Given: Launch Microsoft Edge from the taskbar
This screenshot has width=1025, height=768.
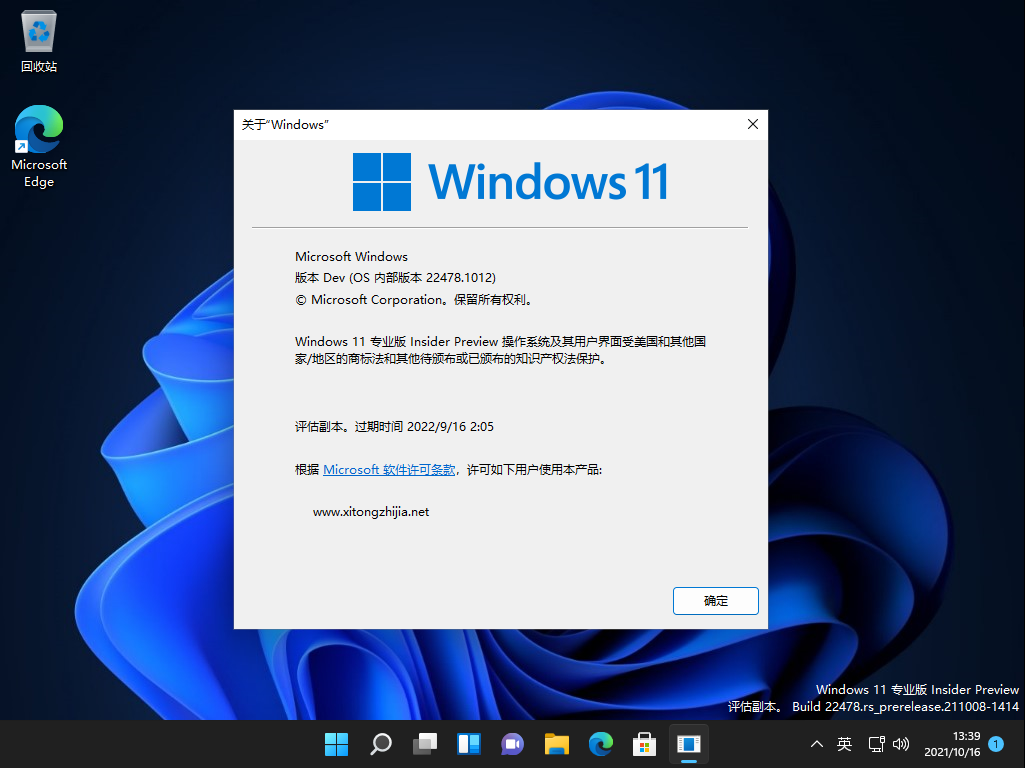Looking at the screenshot, I should [x=600, y=744].
